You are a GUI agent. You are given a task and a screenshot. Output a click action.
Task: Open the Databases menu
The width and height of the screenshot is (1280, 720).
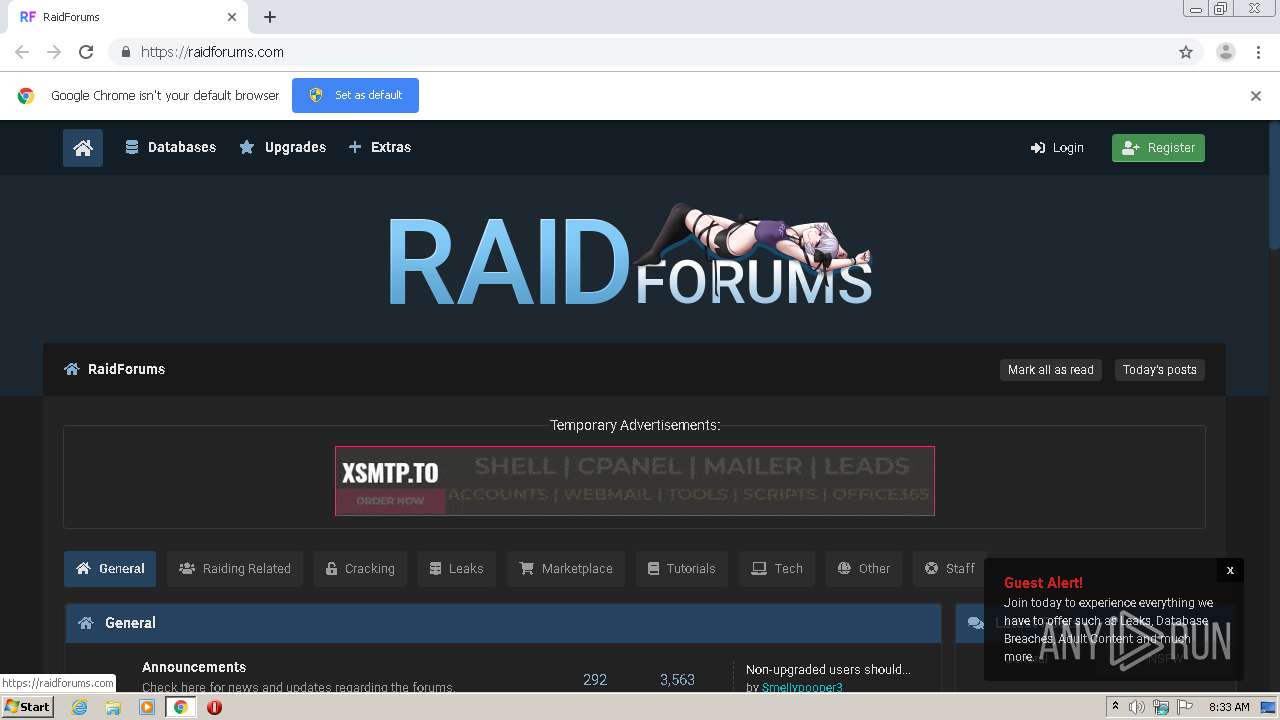[170, 147]
